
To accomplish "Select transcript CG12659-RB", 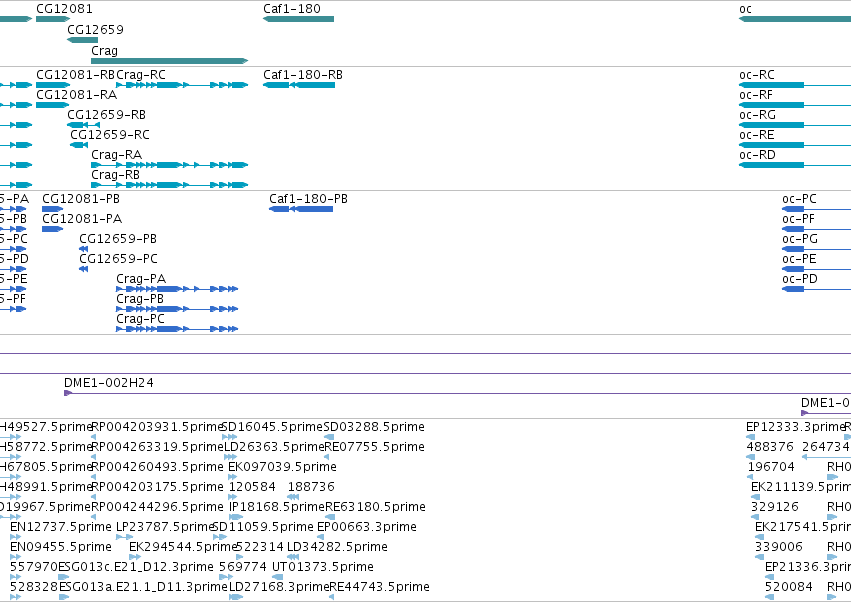I will pos(84,125).
